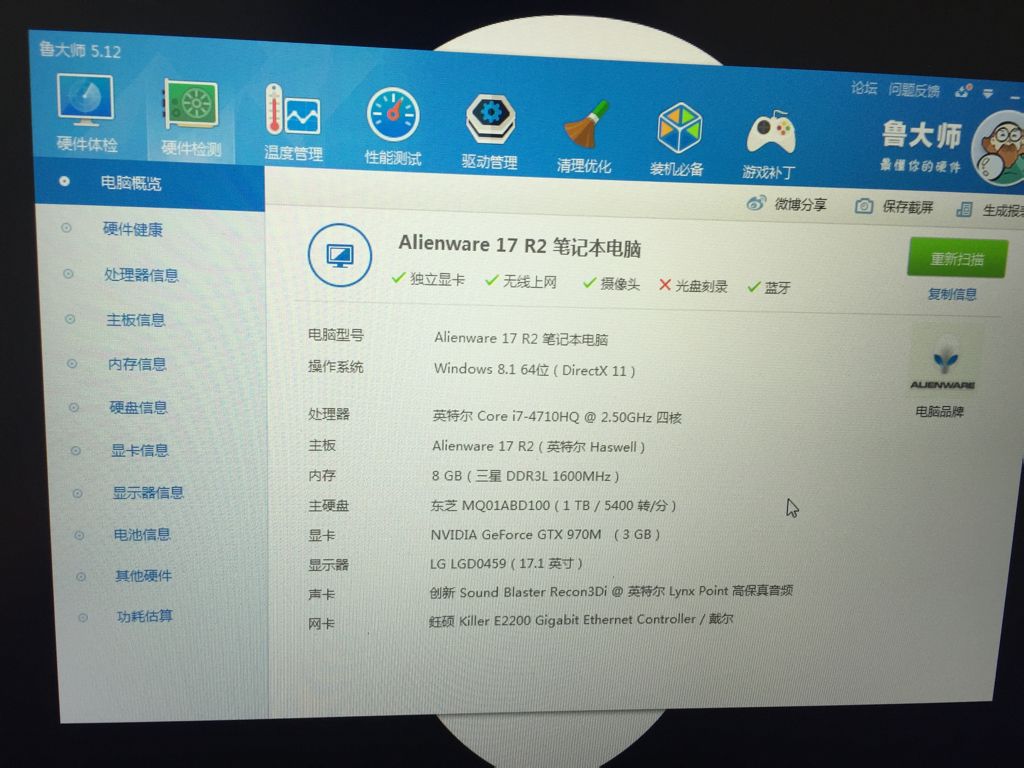Click the Alienware 17 R2 笔记本电脑 heading

[520, 246]
